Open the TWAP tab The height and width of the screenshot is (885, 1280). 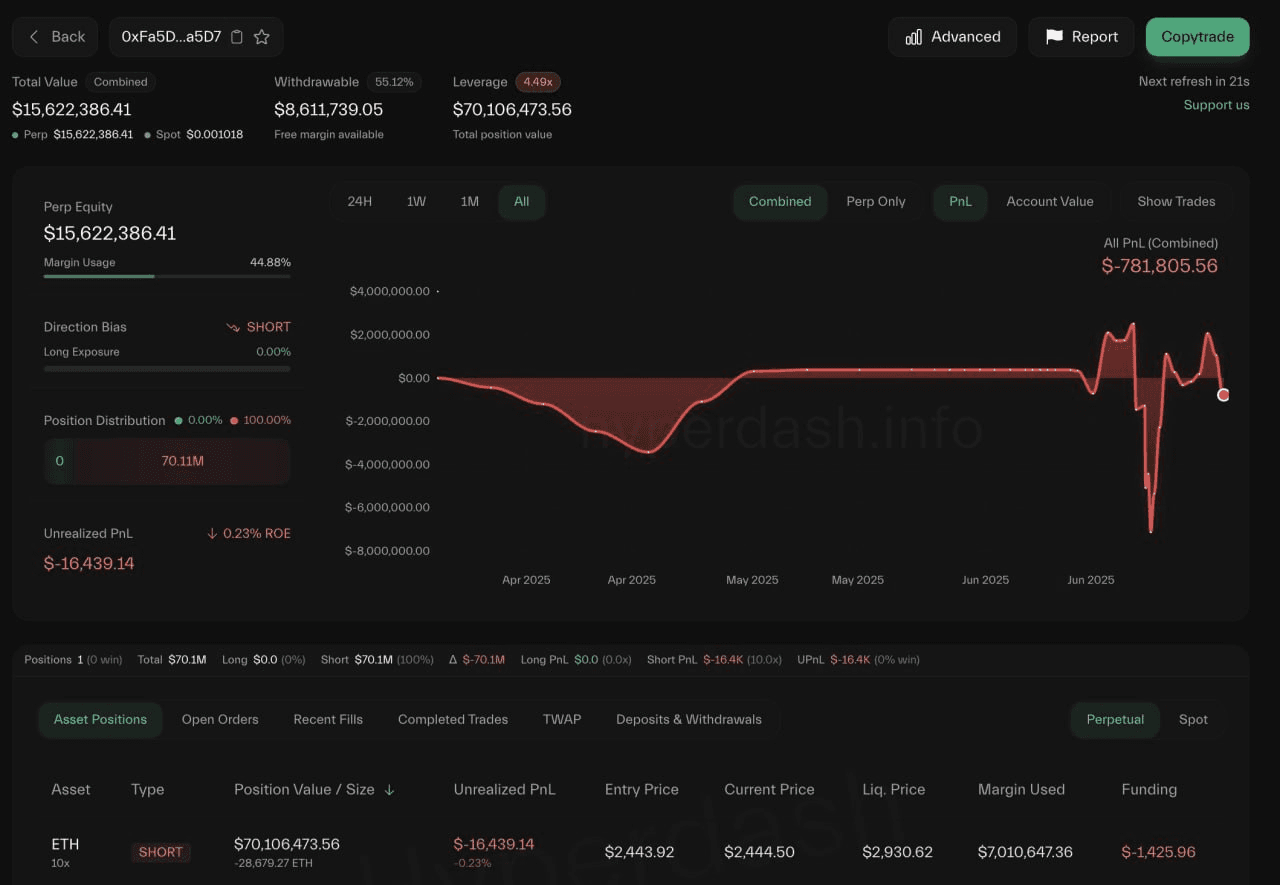[562, 719]
